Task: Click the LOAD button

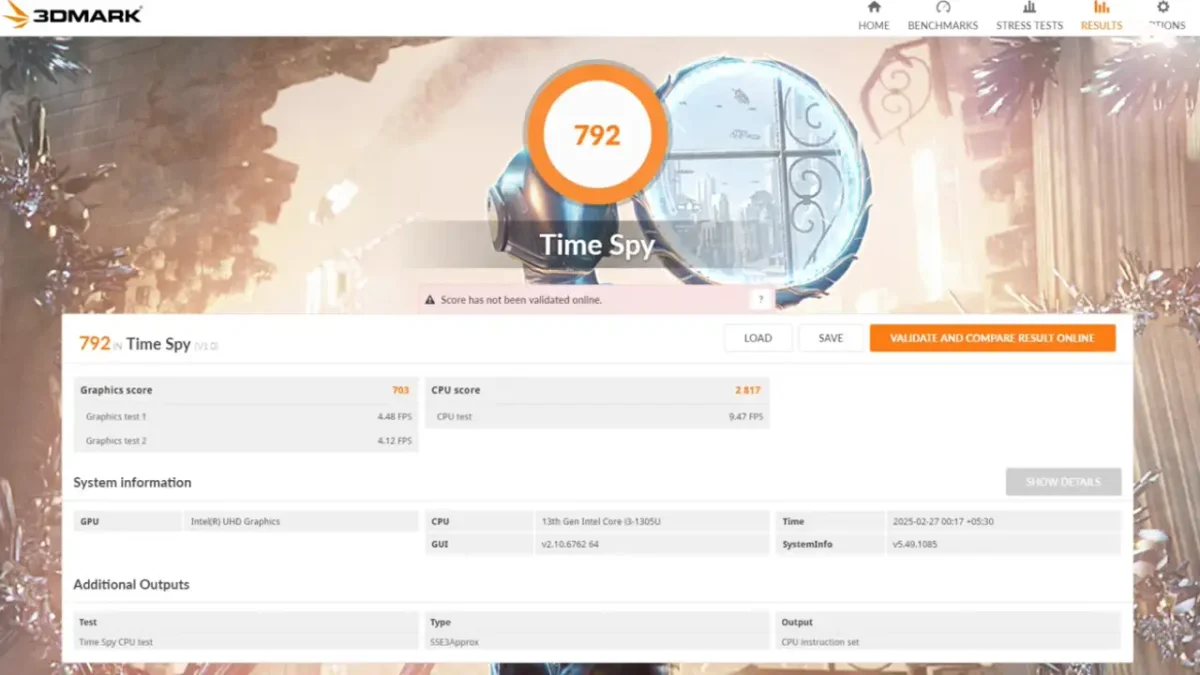Action: point(758,338)
